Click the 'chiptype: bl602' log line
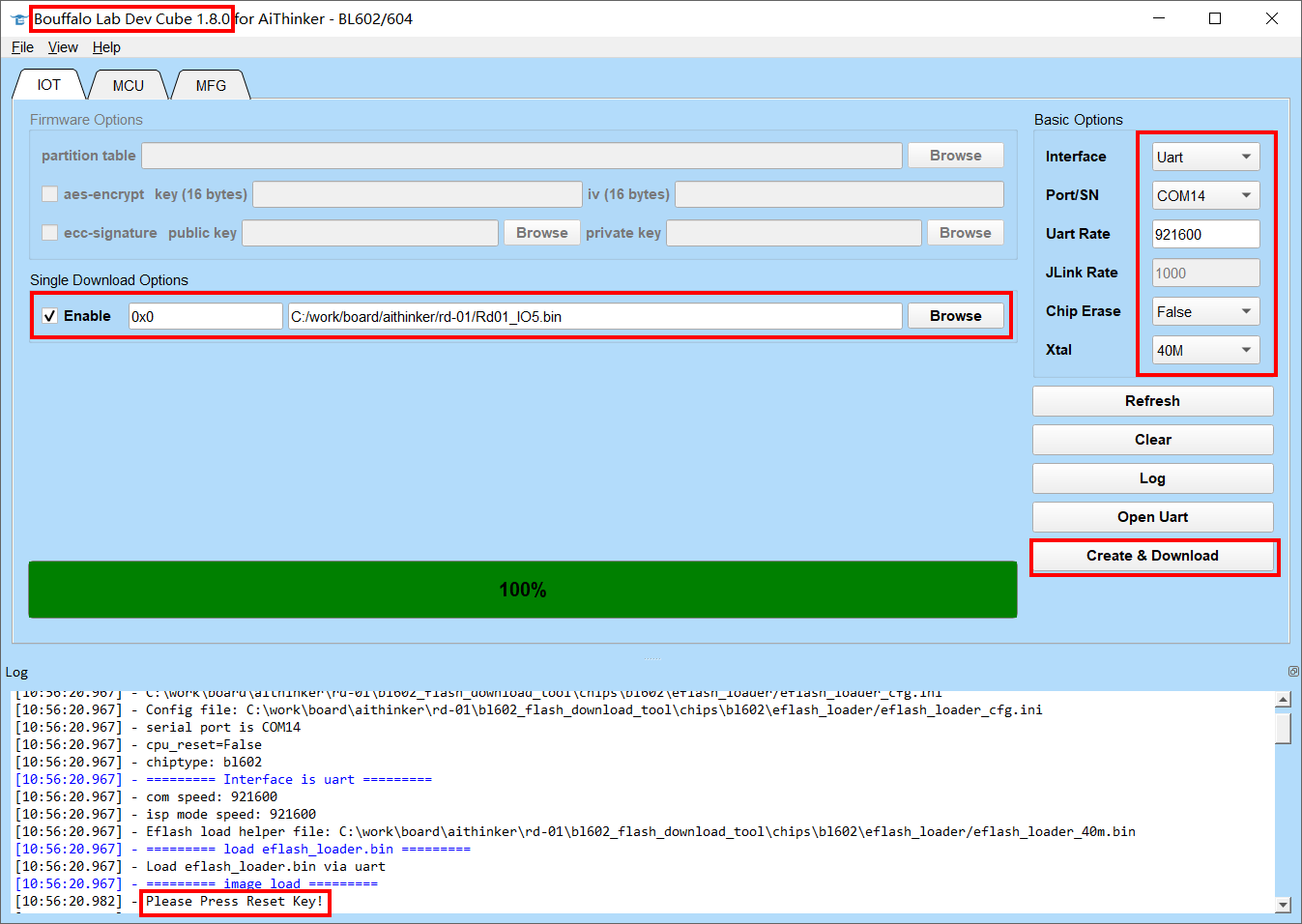 click(204, 762)
